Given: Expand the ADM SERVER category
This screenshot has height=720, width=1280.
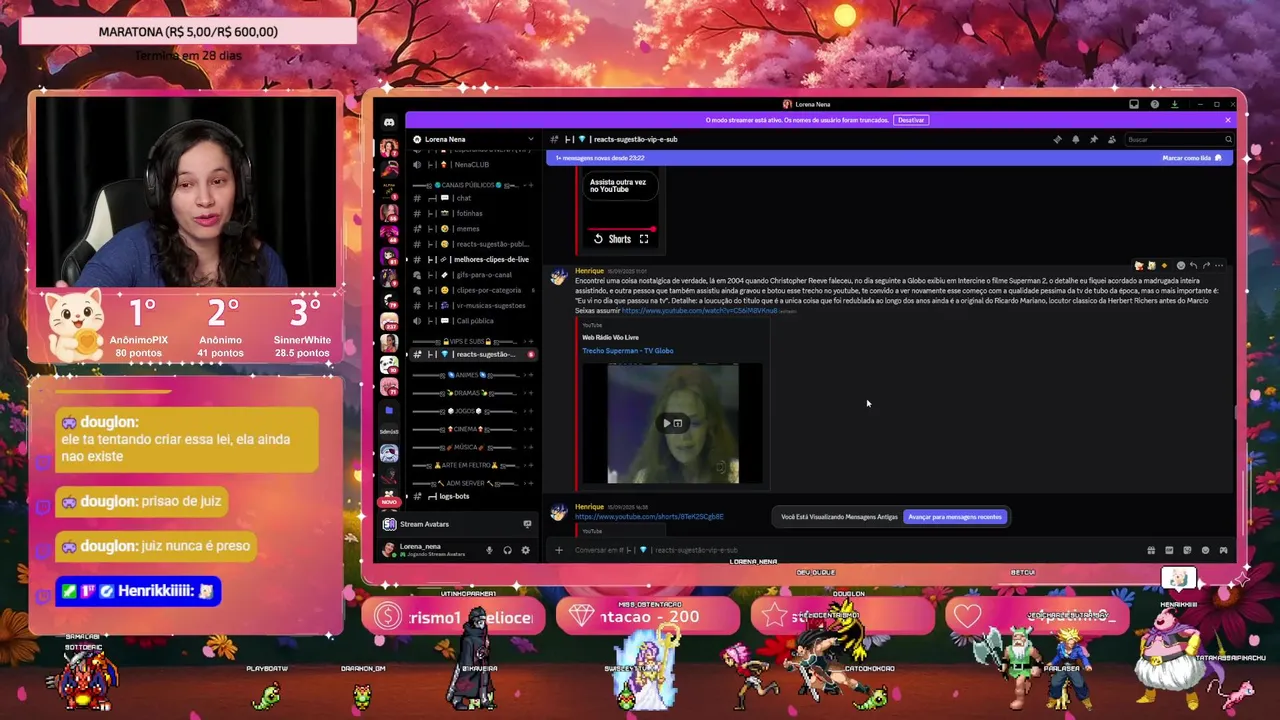Looking at the screenshot, I should [469, 483].
